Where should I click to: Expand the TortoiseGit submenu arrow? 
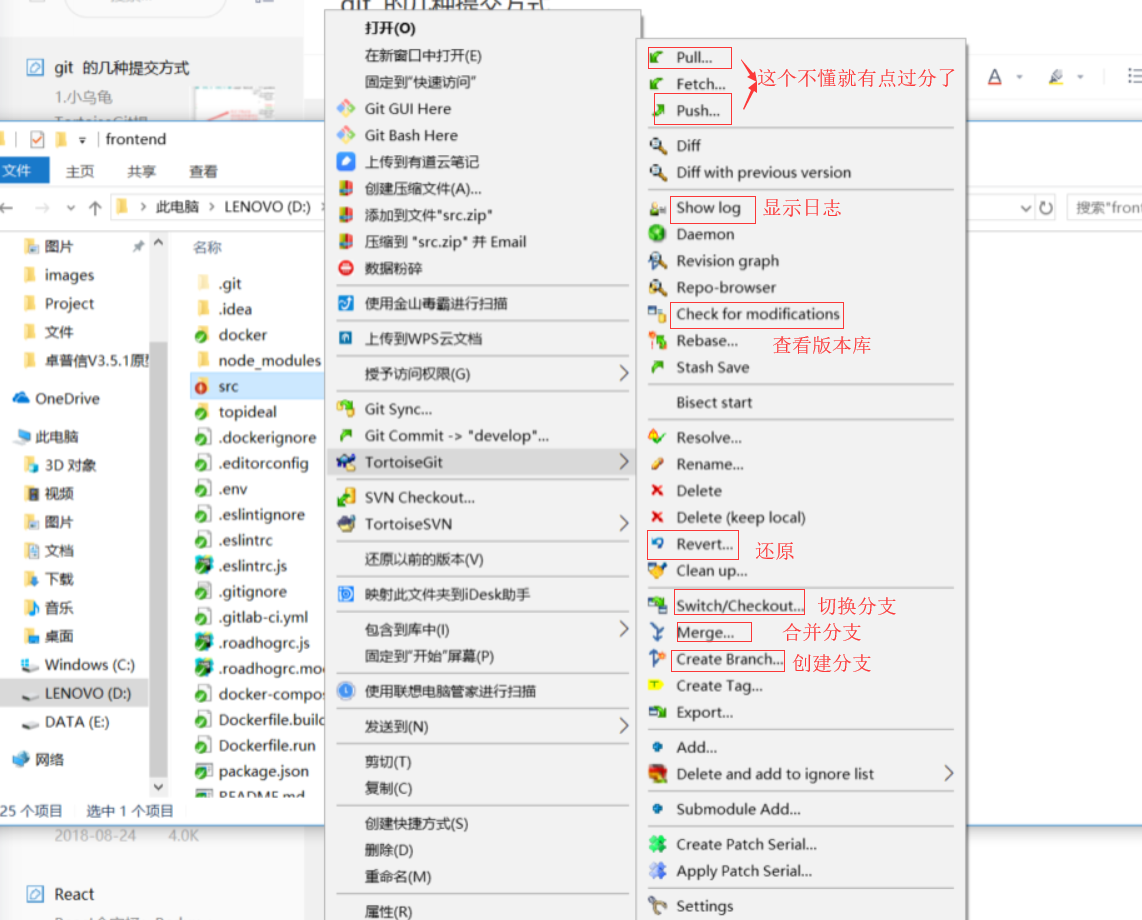pyautogui.click(x=623, y=462)
